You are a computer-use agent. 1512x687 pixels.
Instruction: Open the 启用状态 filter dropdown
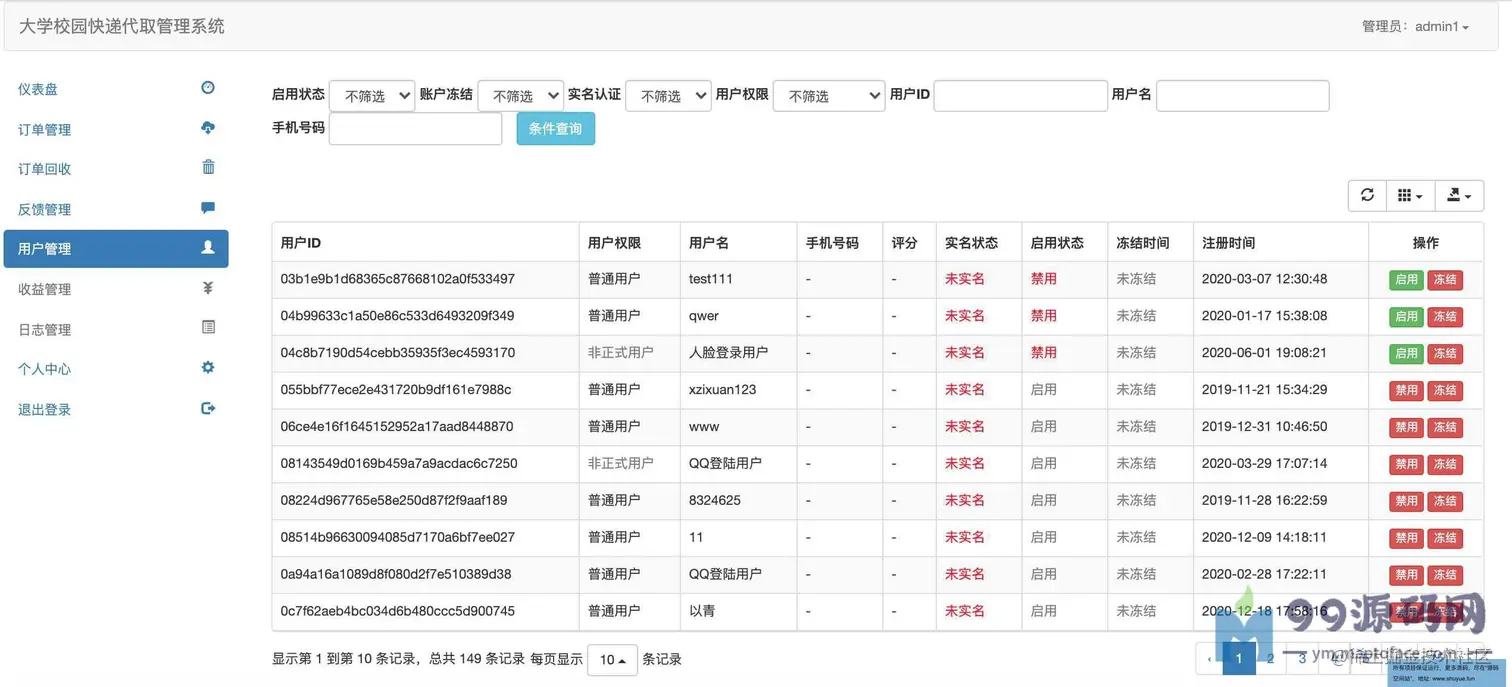(x=372, y=96)
